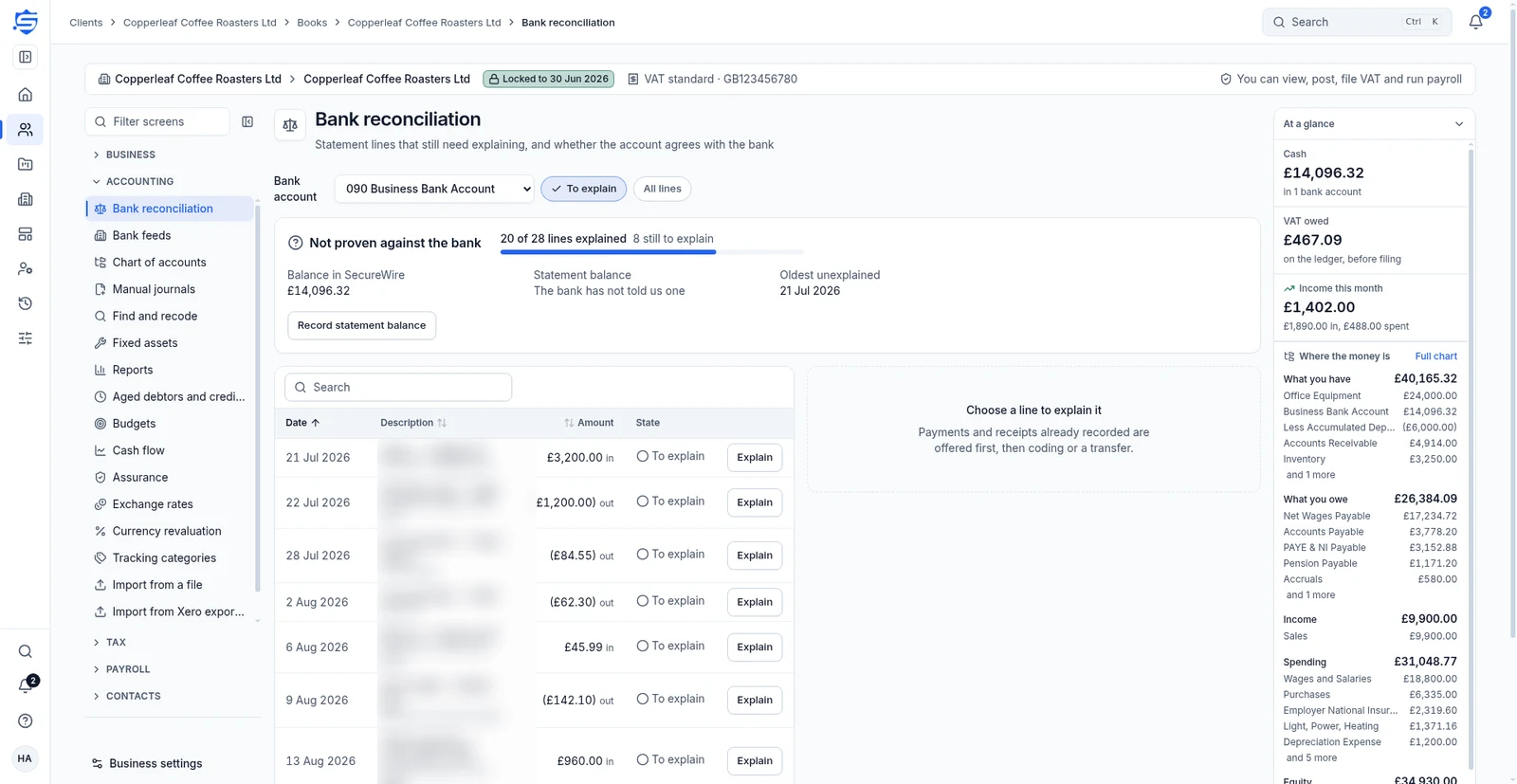1517x784 pixels.
Task: Collapse the screens list panel icon
Action: click(247, 121)
